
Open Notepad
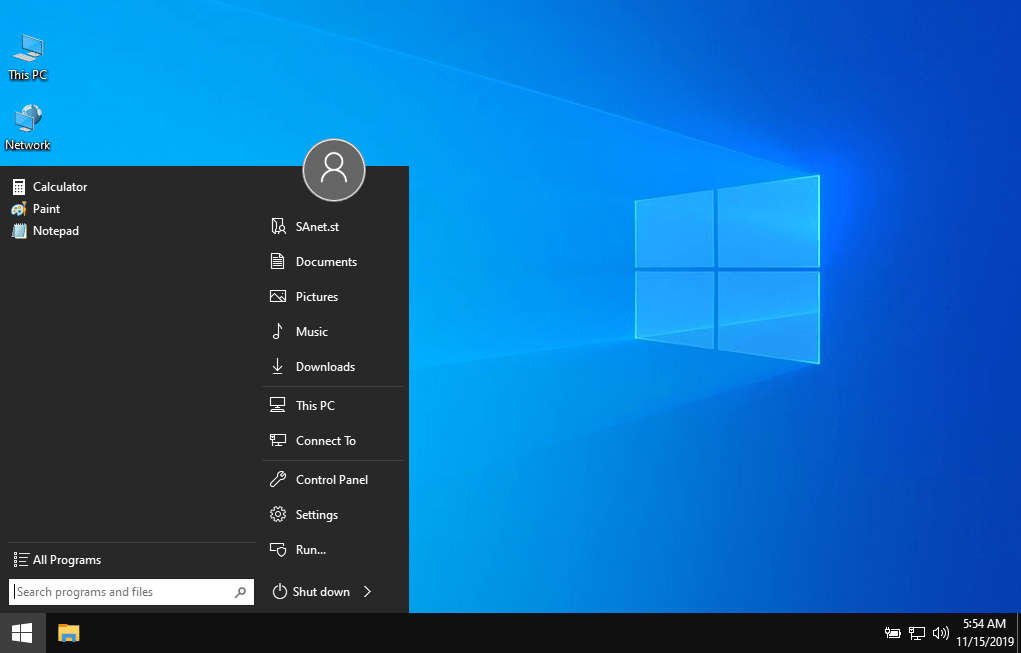click(56, 230)
